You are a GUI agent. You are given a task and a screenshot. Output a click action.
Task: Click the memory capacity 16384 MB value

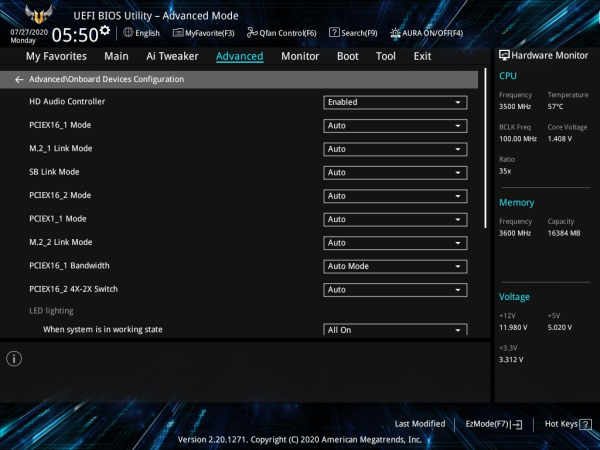564,233
